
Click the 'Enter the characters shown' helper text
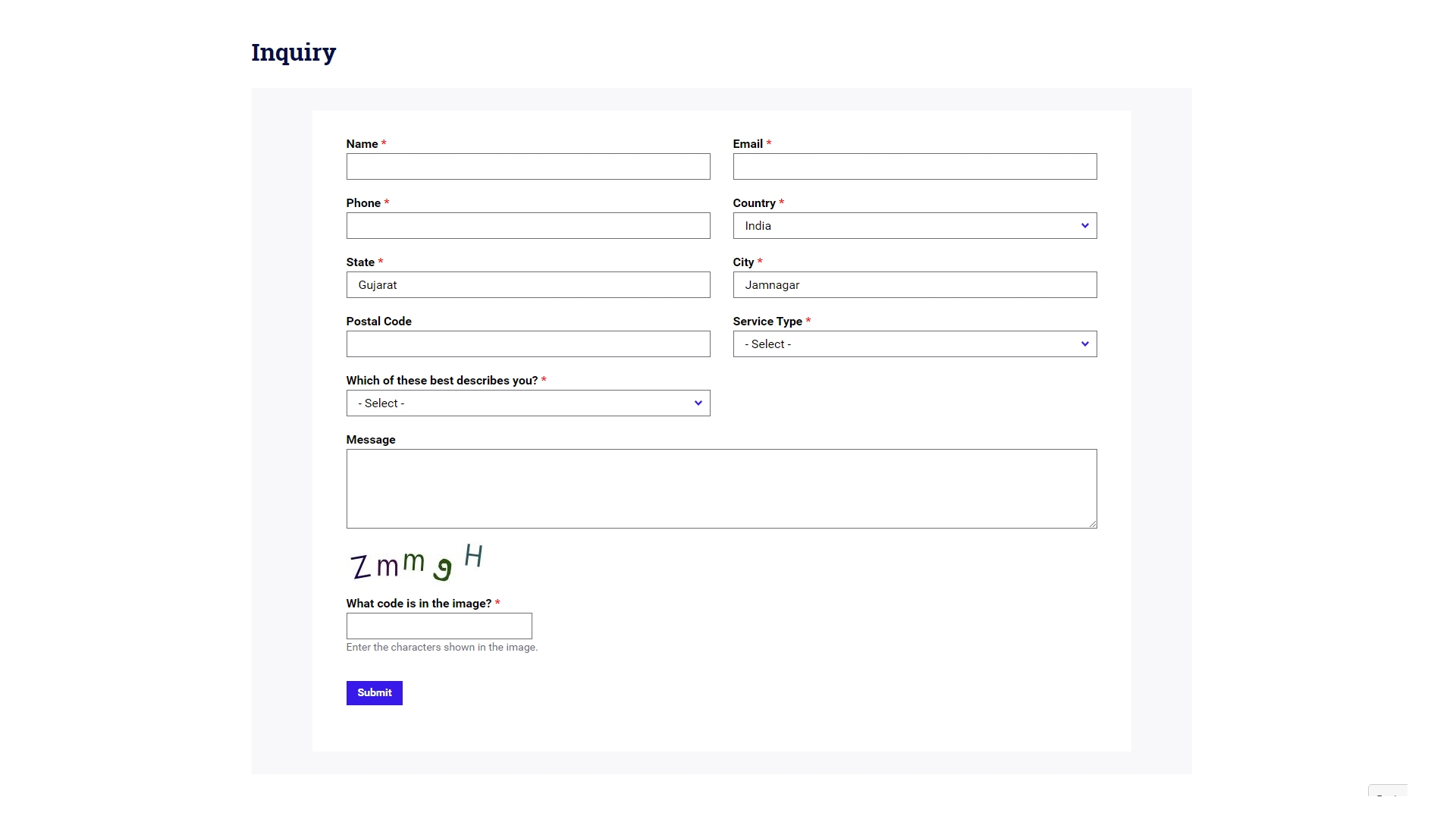pyautogui.click(x=441, y=647)
